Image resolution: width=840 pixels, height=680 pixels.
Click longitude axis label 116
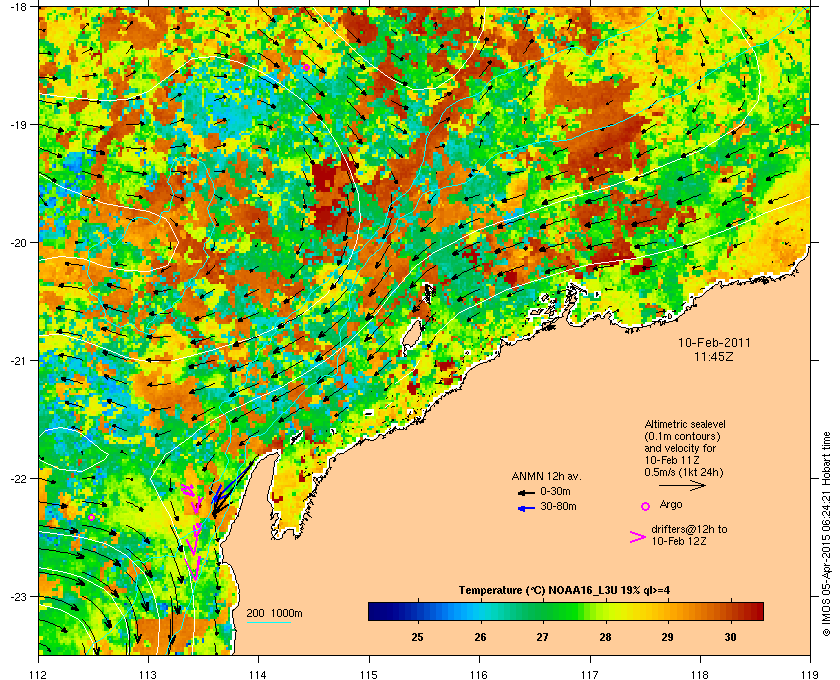point(479,675)
